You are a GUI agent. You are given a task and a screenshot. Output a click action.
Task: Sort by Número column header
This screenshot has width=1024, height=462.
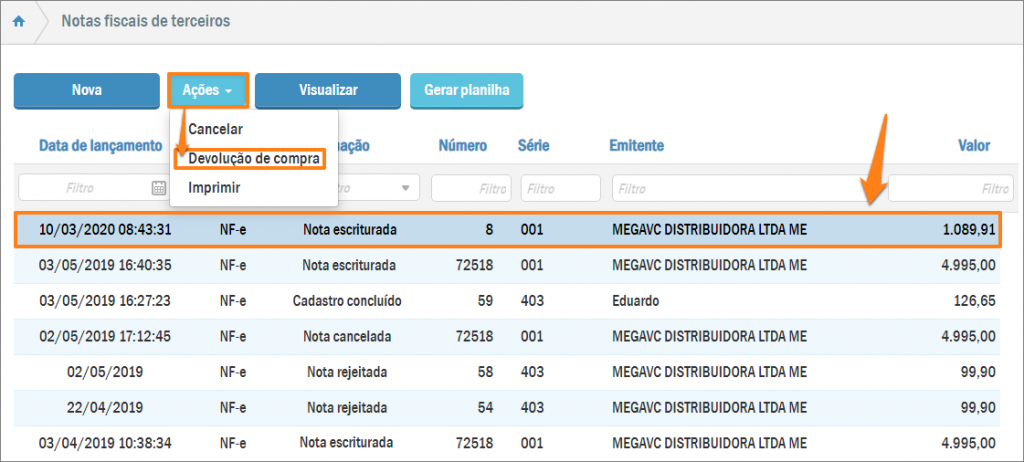[x=463, y=146]
